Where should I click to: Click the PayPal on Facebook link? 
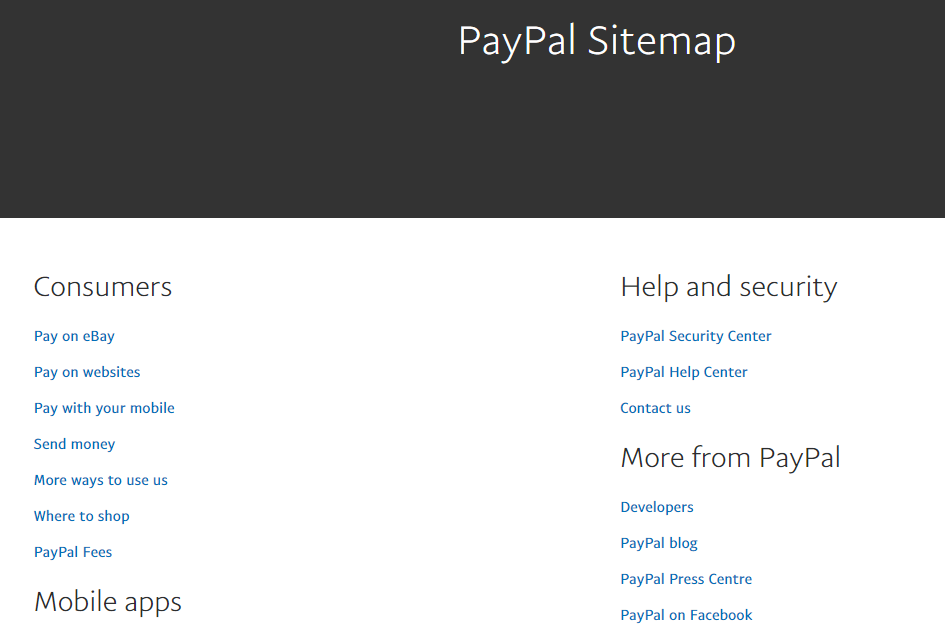pyautogui.click(x=686, y=615)
